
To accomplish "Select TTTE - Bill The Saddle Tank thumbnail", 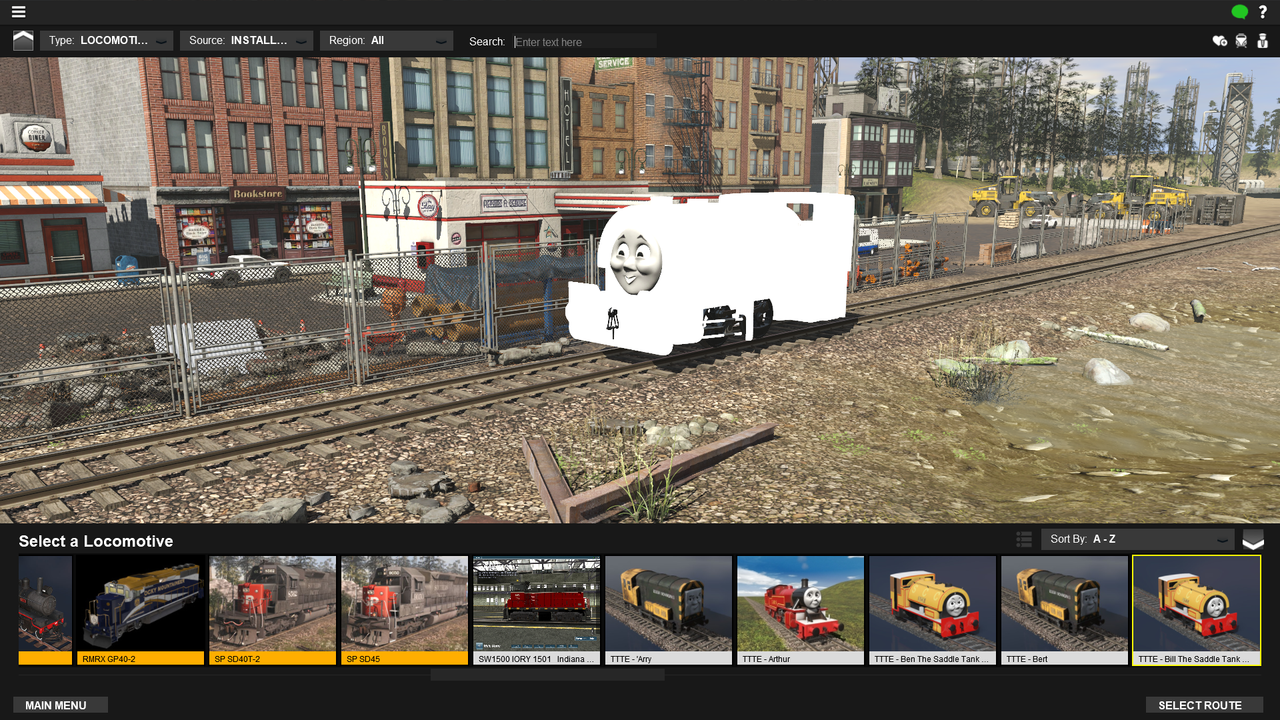I will 1196,611.
